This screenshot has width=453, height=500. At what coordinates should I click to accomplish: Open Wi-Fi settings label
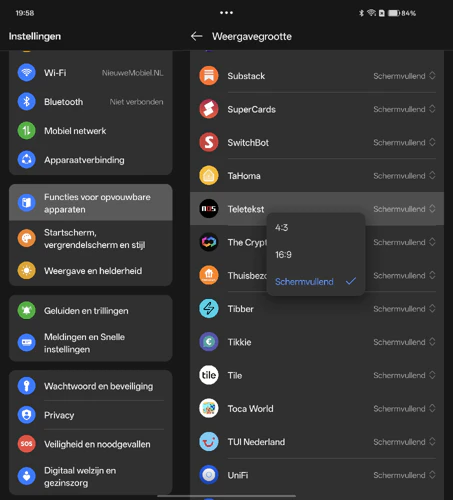55,73
